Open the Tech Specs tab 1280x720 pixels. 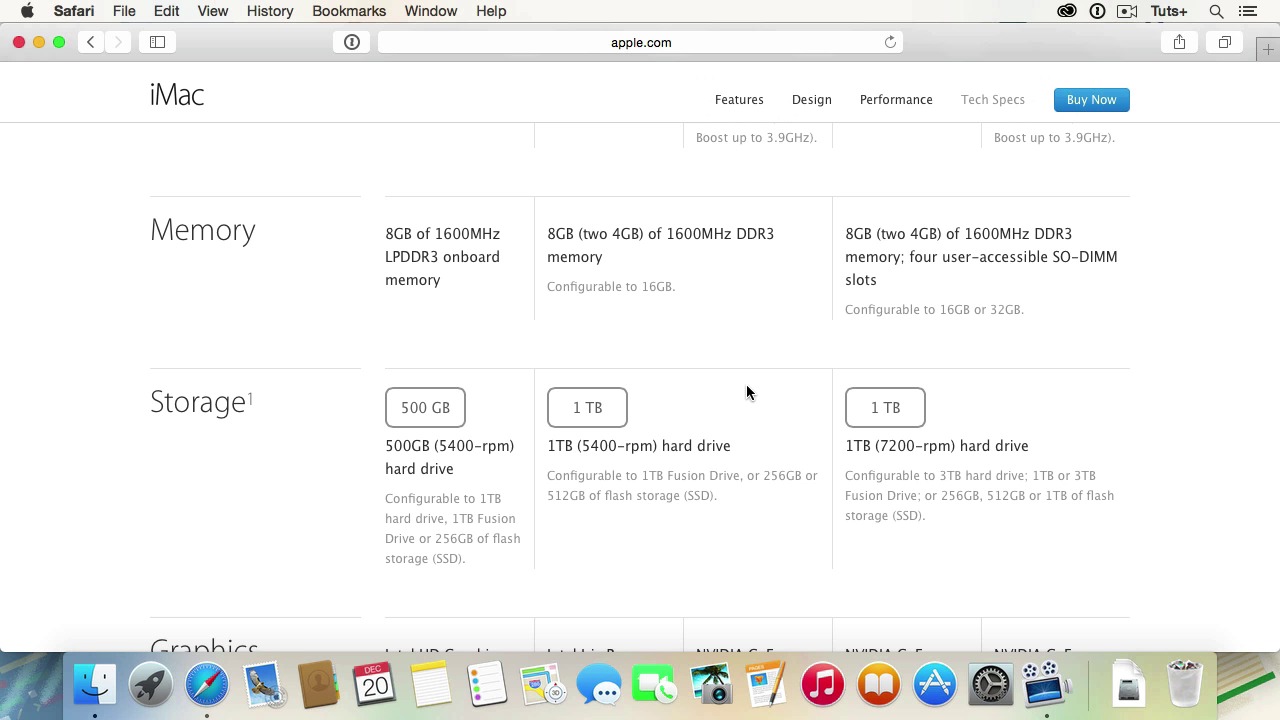993,100
